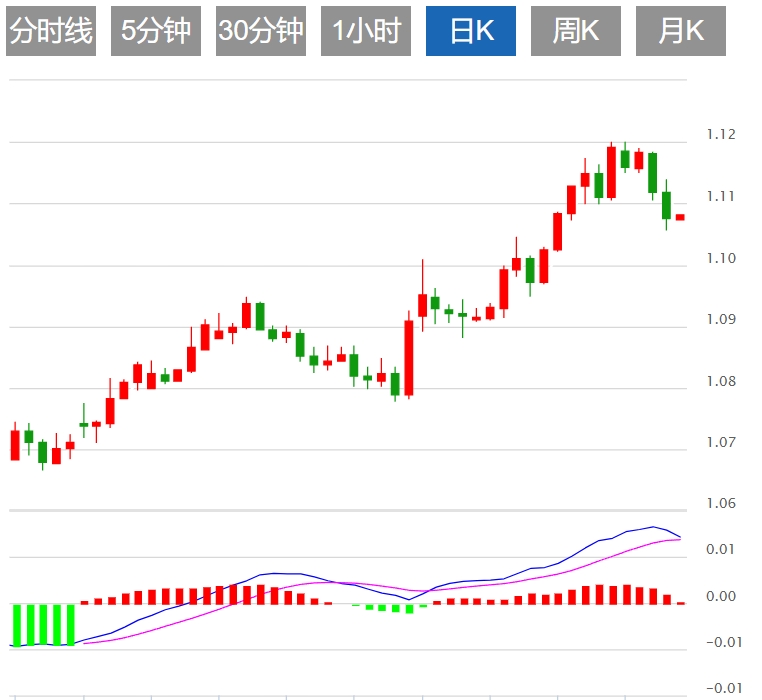Click the 0.00 MACD axis label

click(721, 596)
